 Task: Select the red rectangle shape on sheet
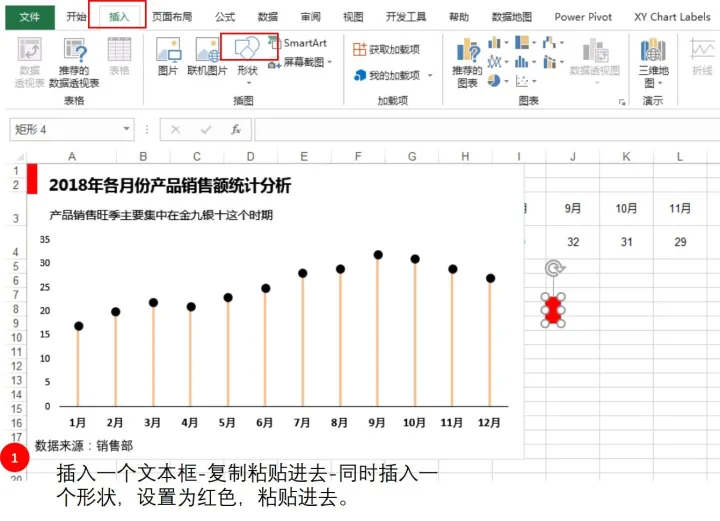tap(553, 310)
